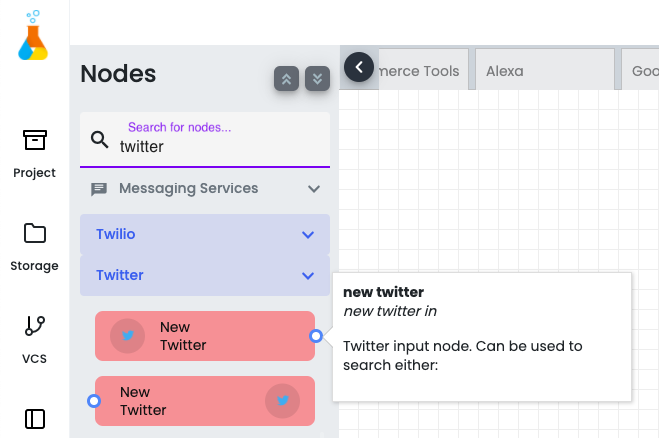The height and width of the screenshot is (438, 659).
Task: Click the output port of first Twitter node
Action: pyautogui.click(x=316, y=336)
